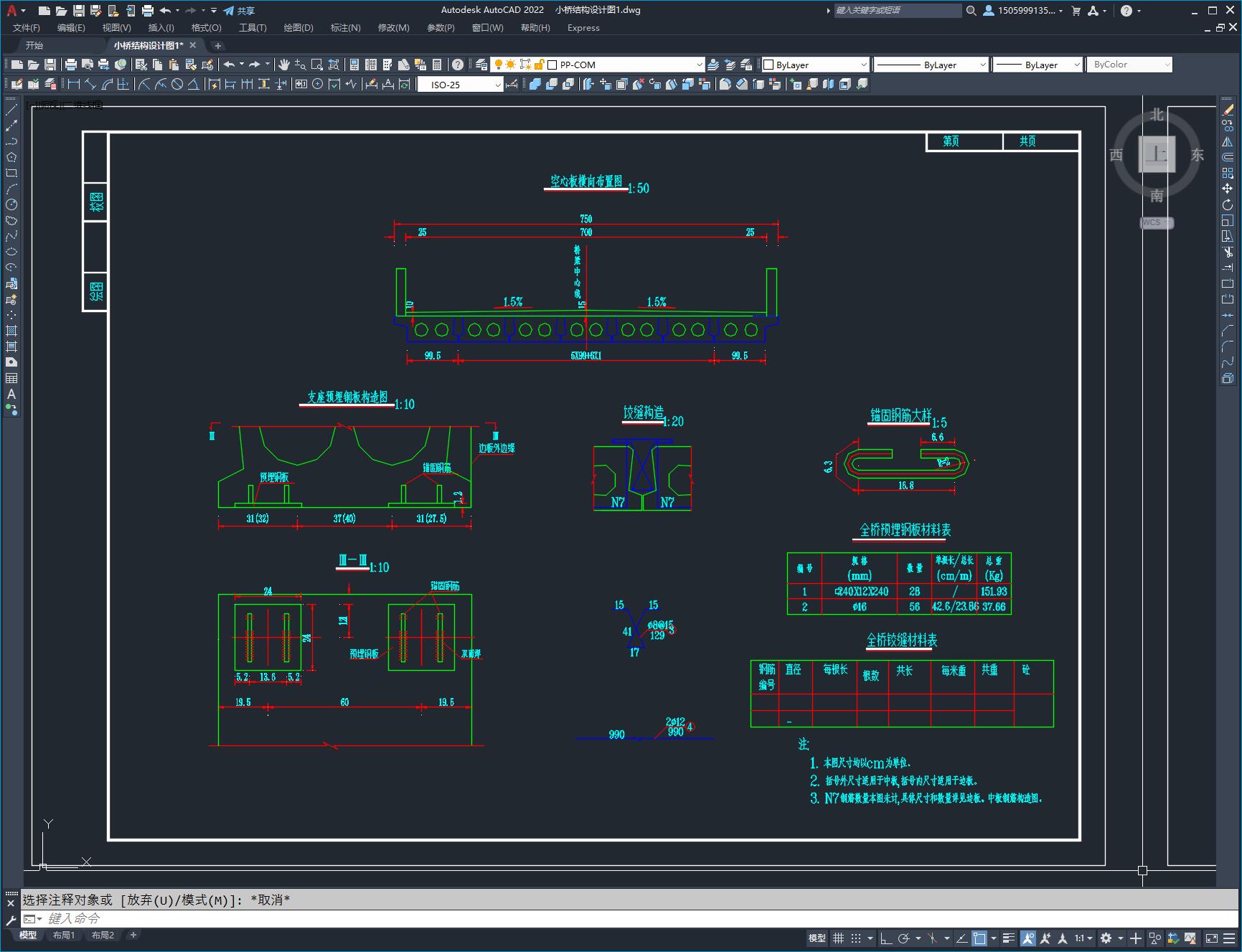The width and height of the screenshot is (1242, 952).
Task: Click the Help question mark toolbar icon
Action: pyautogui.click(x=458, y=65)
